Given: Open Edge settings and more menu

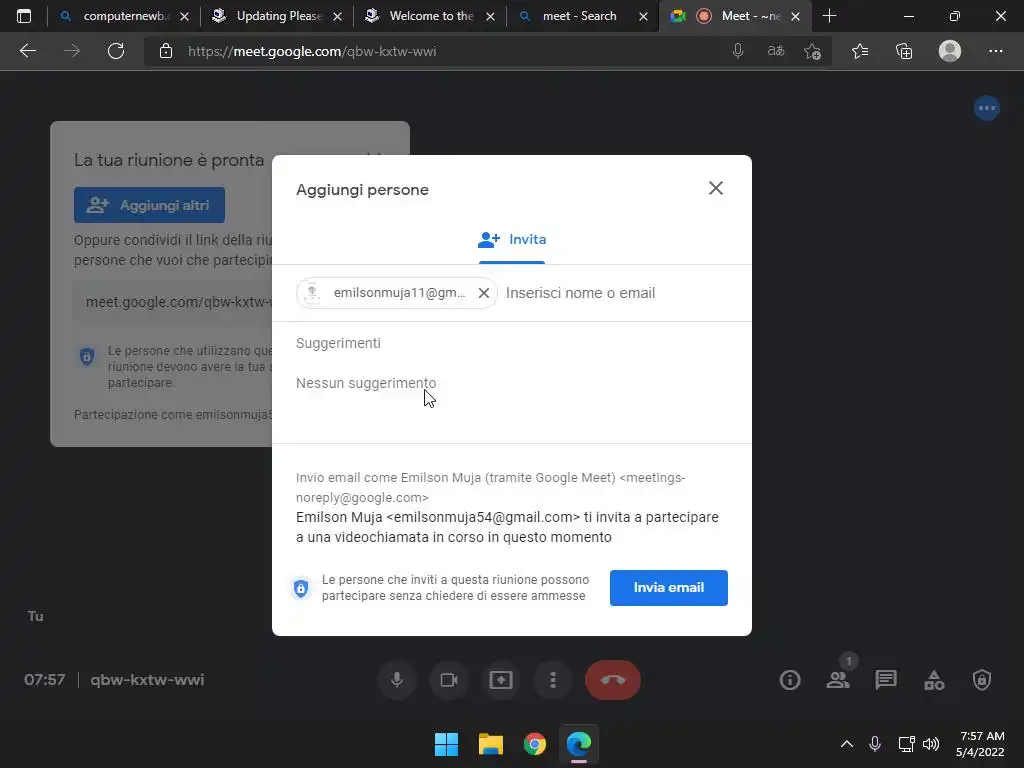Looking at the screenshot, I should point(995,51).
